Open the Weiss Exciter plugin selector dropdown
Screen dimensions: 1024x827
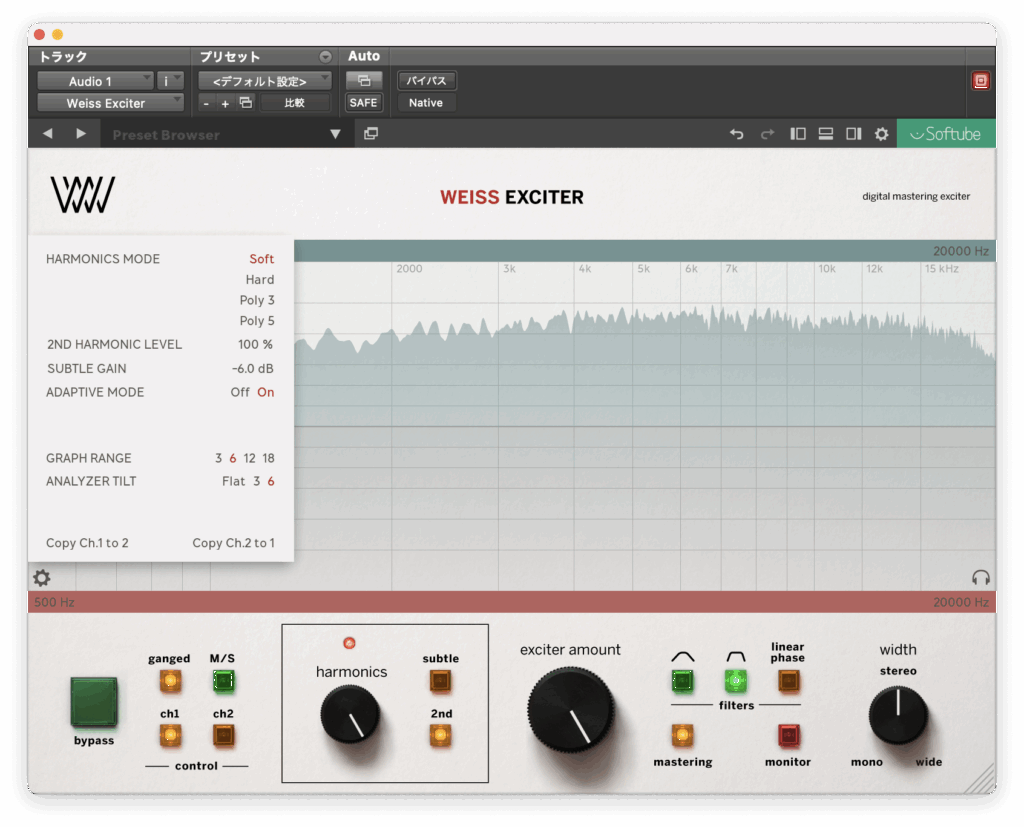(x=110, y=103)
